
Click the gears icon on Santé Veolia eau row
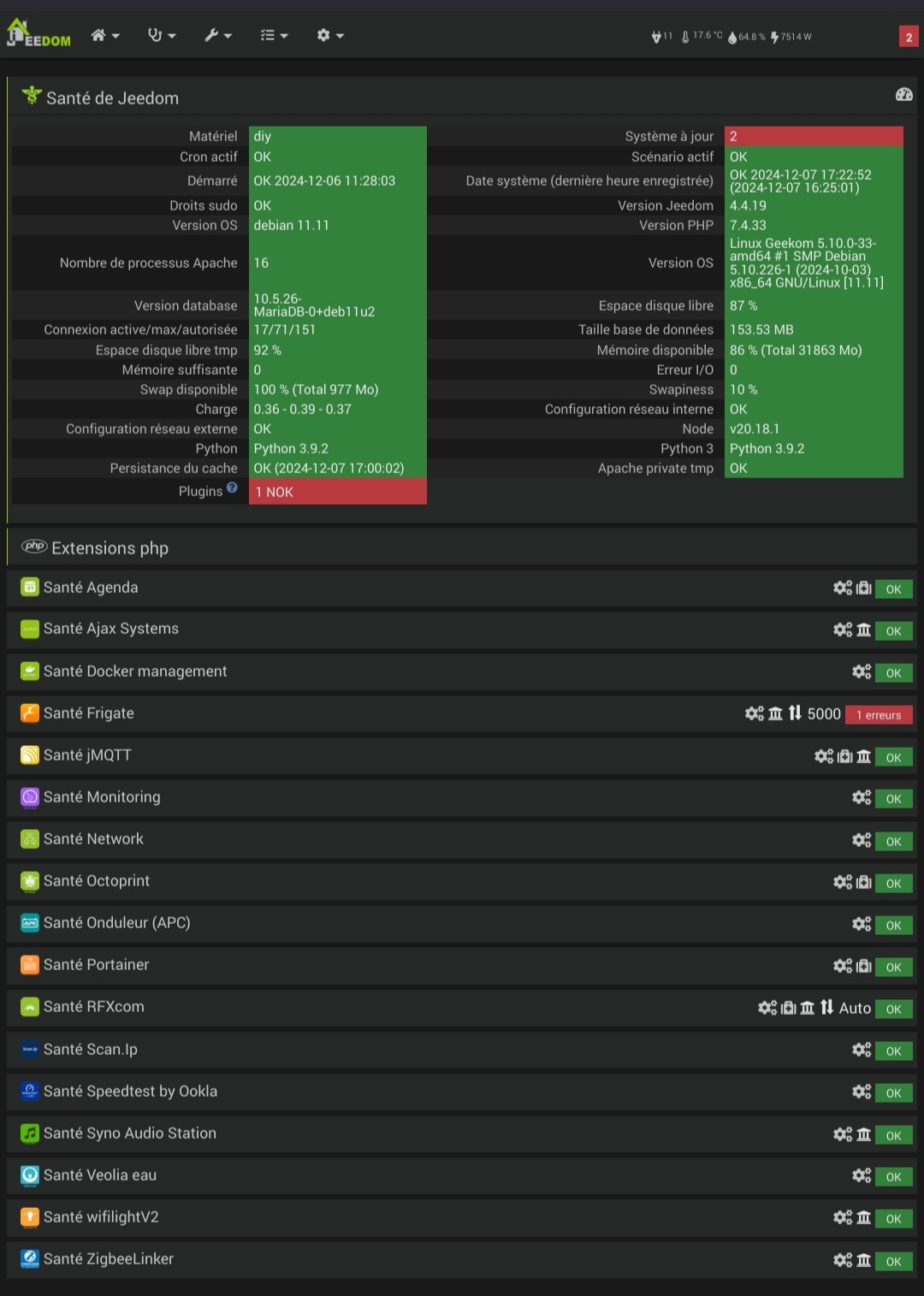(x=862, y=1176)
